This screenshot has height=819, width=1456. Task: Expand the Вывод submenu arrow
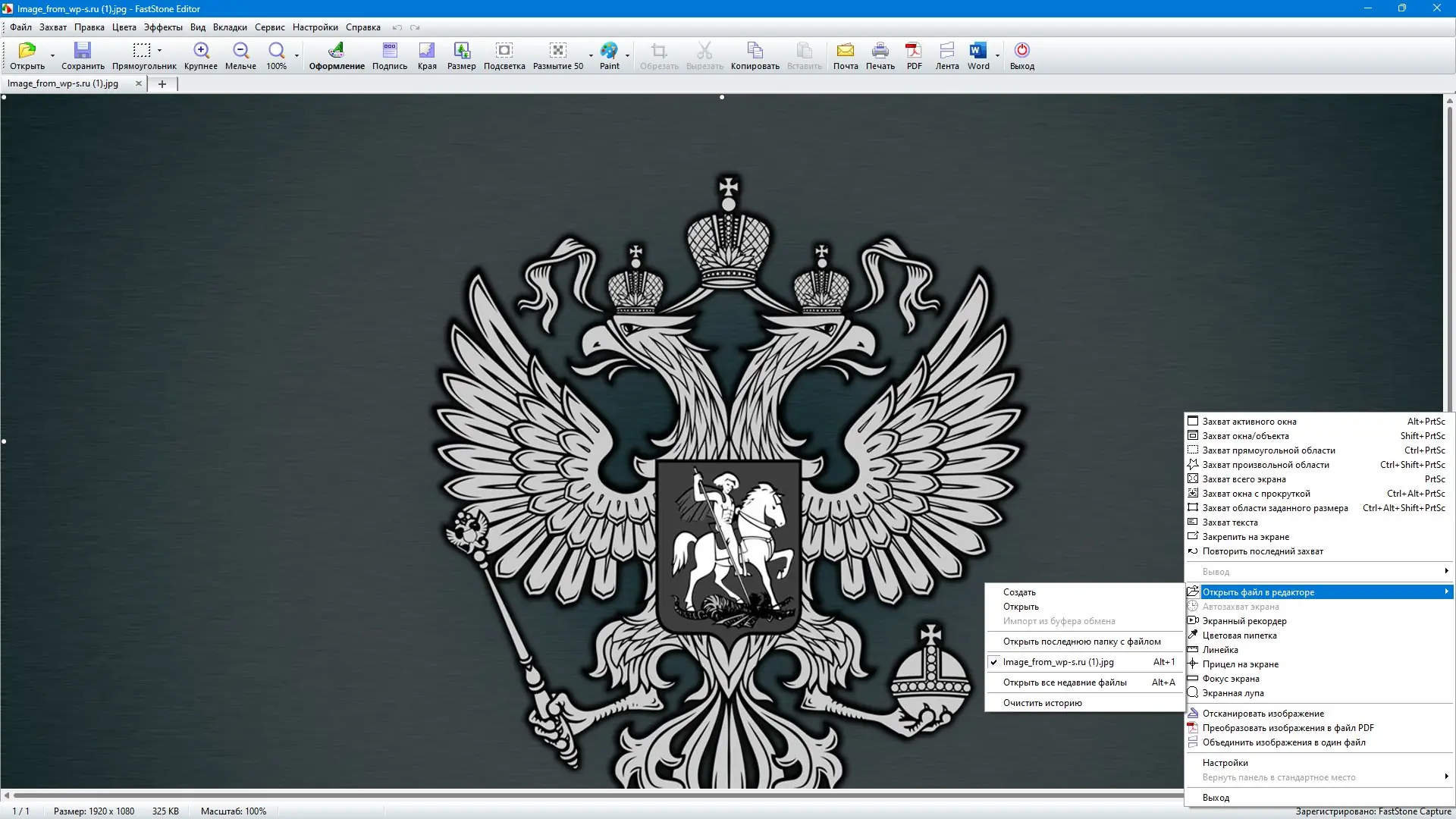coord(1446,571)
